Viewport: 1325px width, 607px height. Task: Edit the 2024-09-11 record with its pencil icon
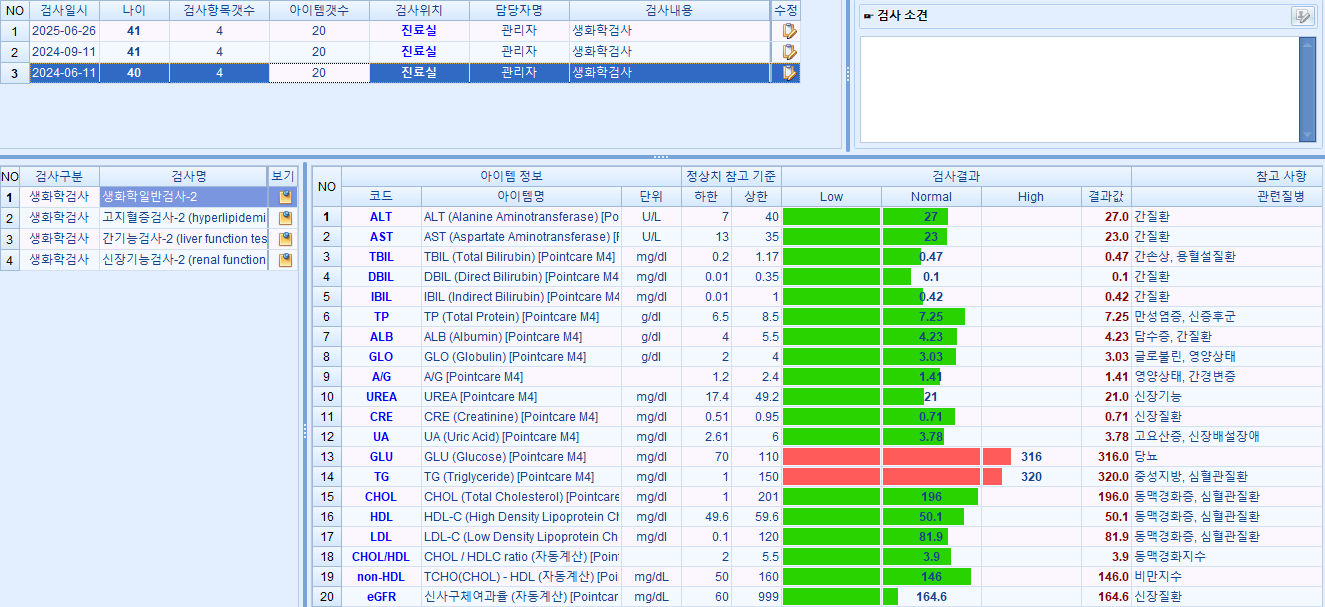(789, 51)
